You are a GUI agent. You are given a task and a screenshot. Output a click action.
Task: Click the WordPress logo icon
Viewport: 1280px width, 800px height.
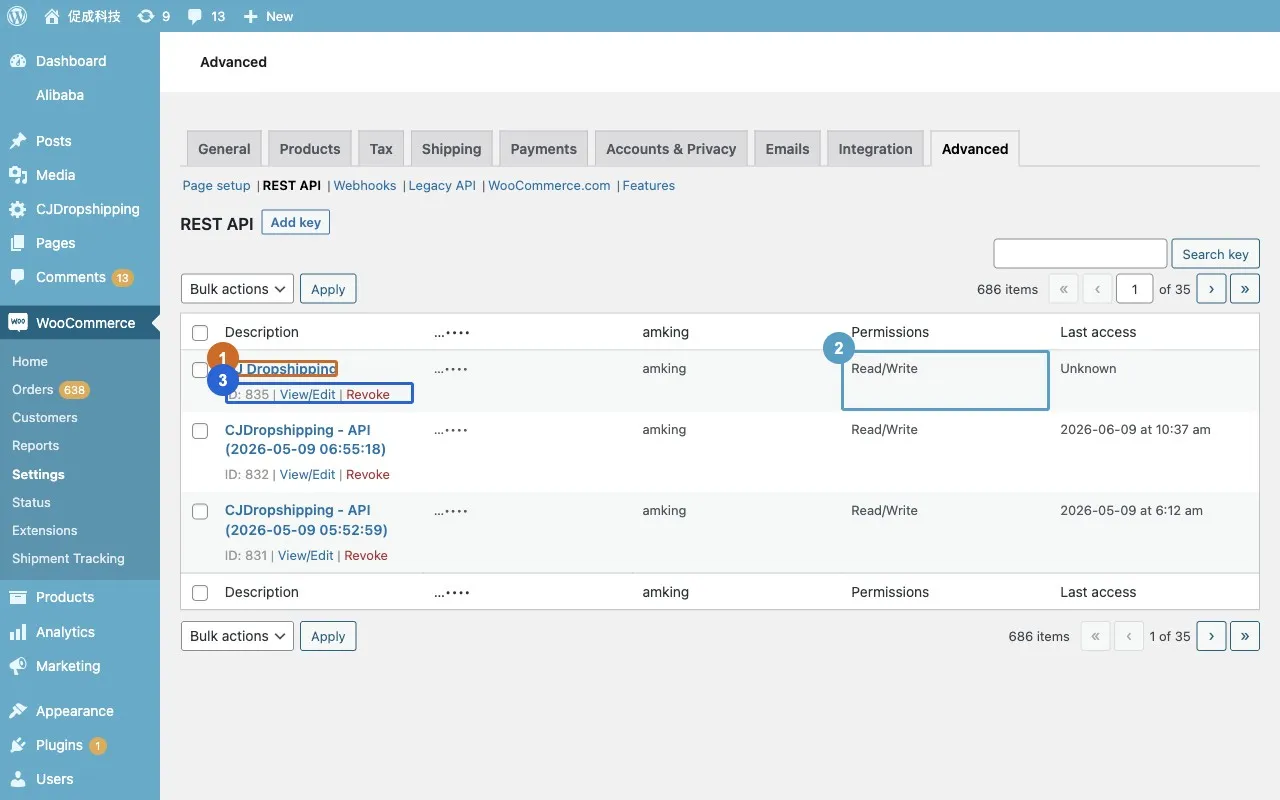[17, 16]
